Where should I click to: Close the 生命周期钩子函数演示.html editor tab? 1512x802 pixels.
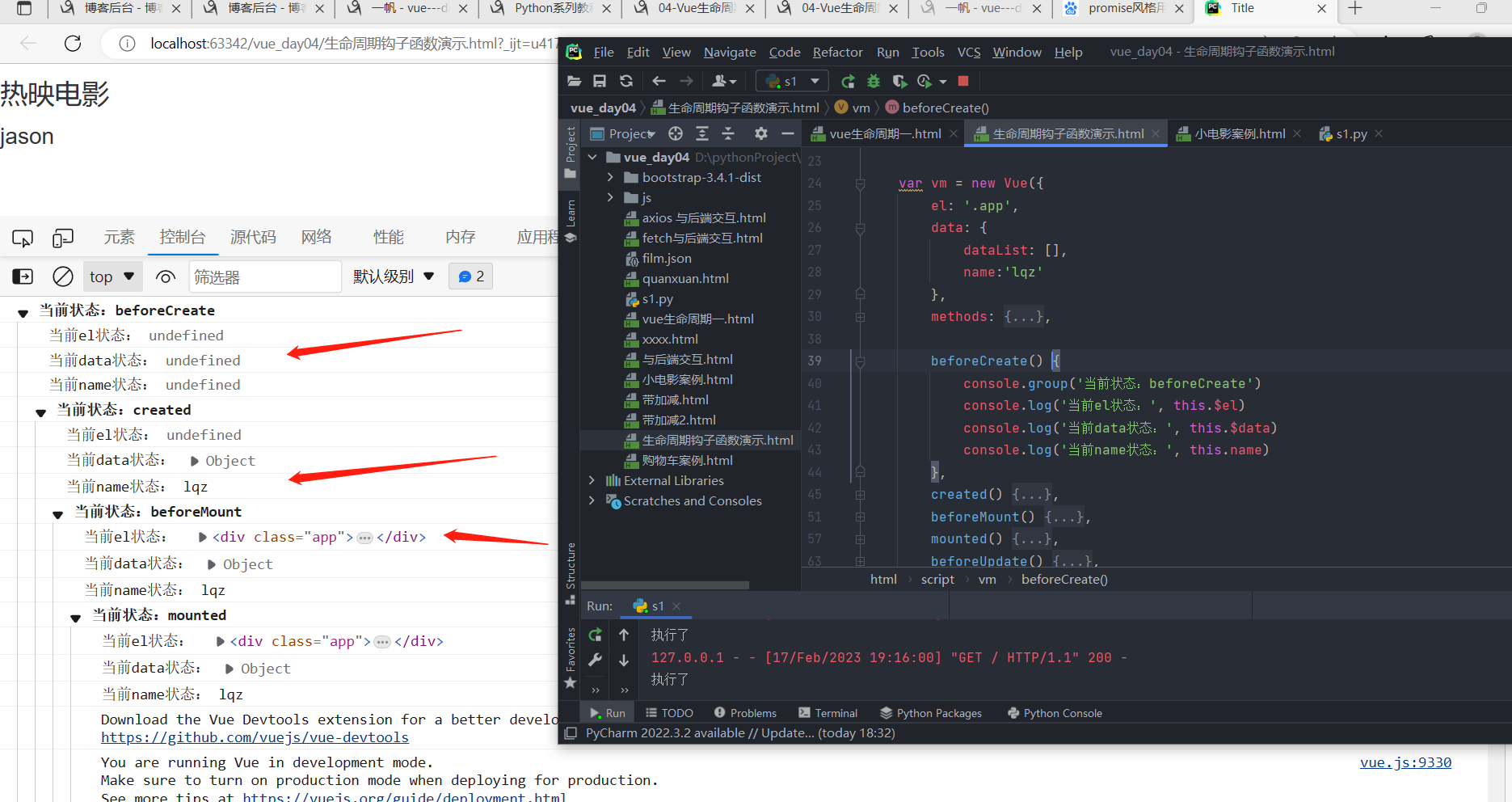pyautogui.click(x=1156, y=133)
